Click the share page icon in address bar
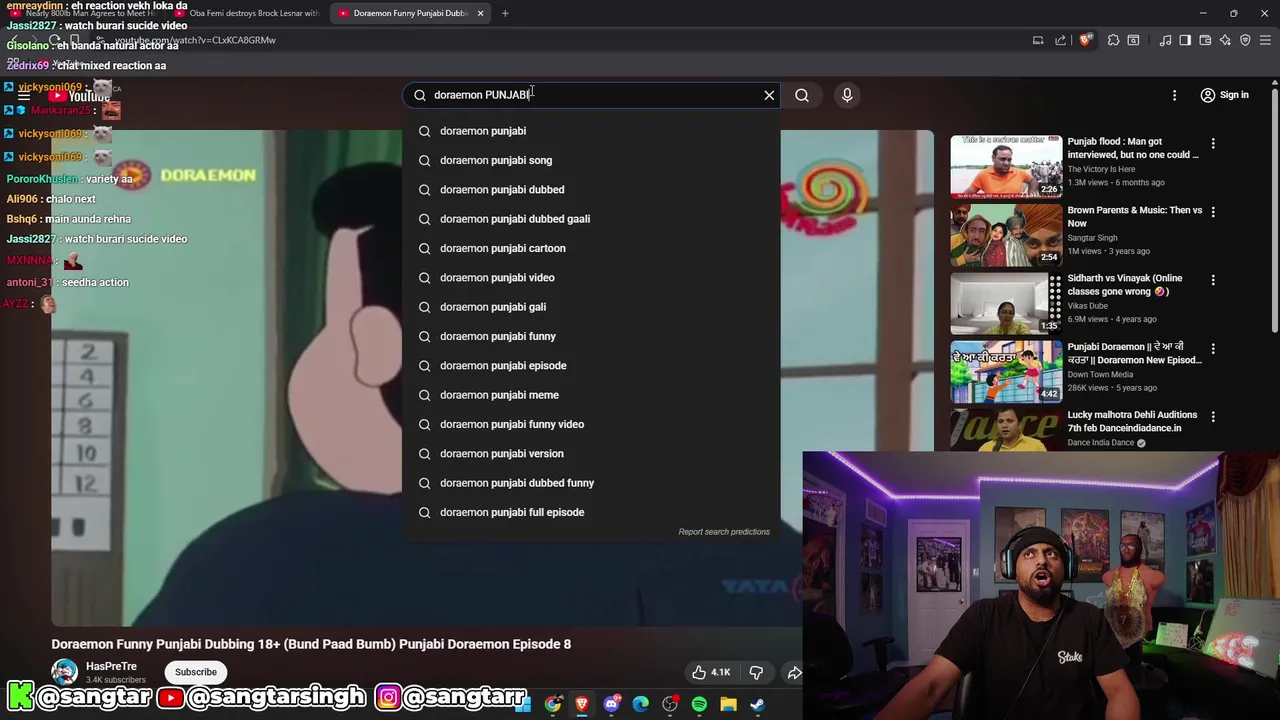Screen dimensions: 1280x720 [1061, 40]
